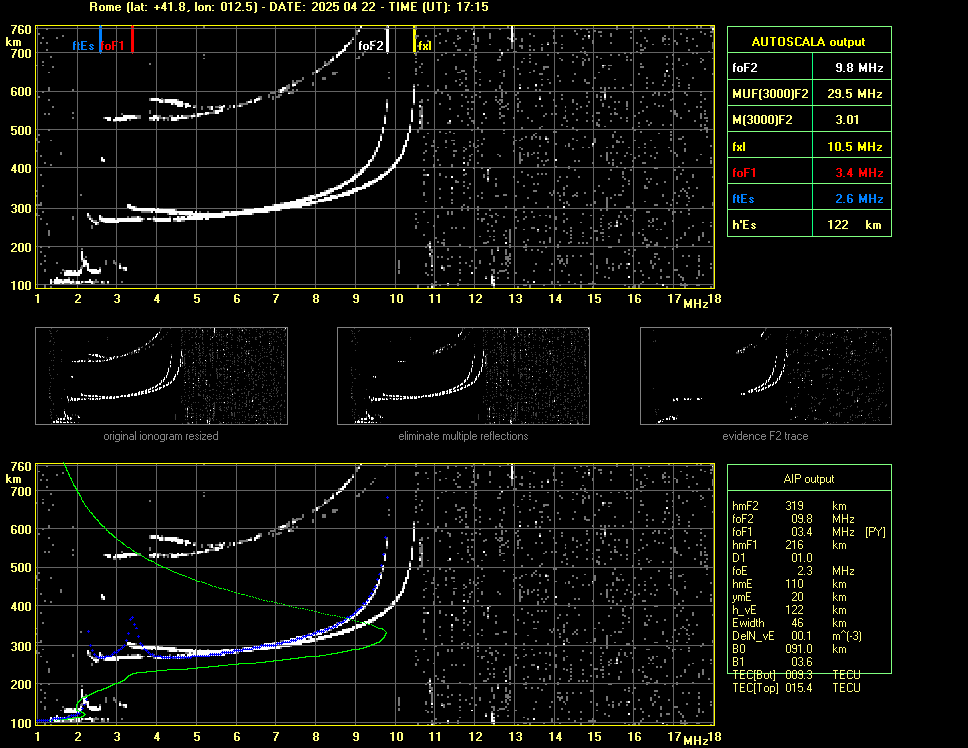Click the 'evidence F2 trace' caption
Image resolution: width=968 pixels, height=748 pixels.
[x=766, y=436]
